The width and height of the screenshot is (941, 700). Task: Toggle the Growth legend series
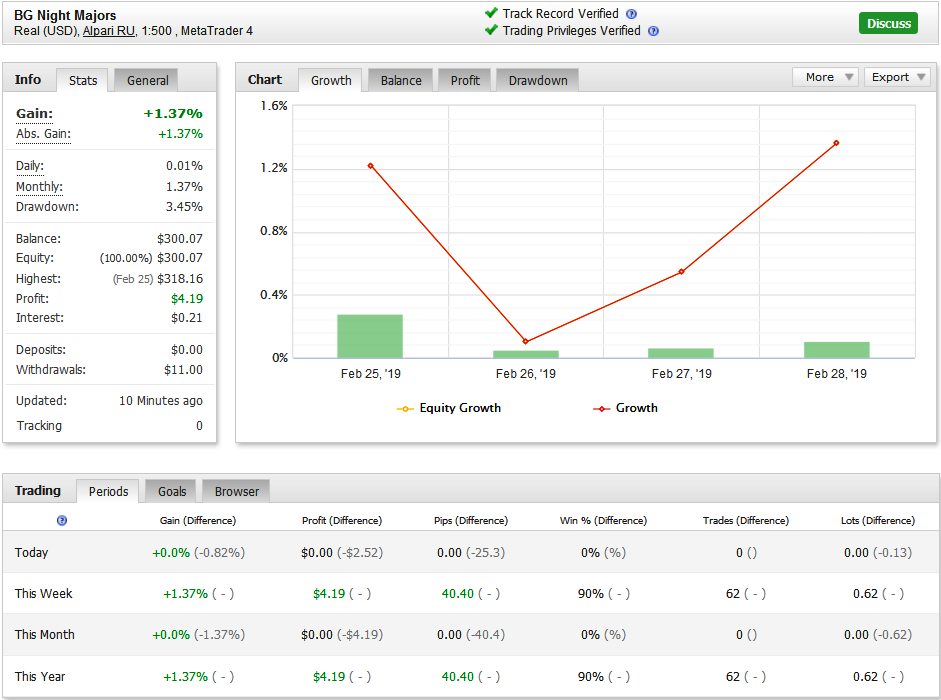point(625,408)
